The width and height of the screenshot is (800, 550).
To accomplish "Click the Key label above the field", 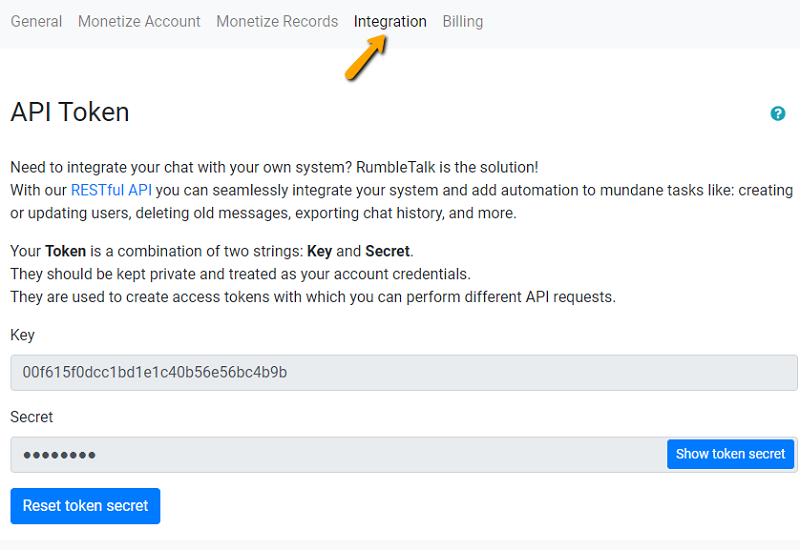I will [x=22, y=335].
